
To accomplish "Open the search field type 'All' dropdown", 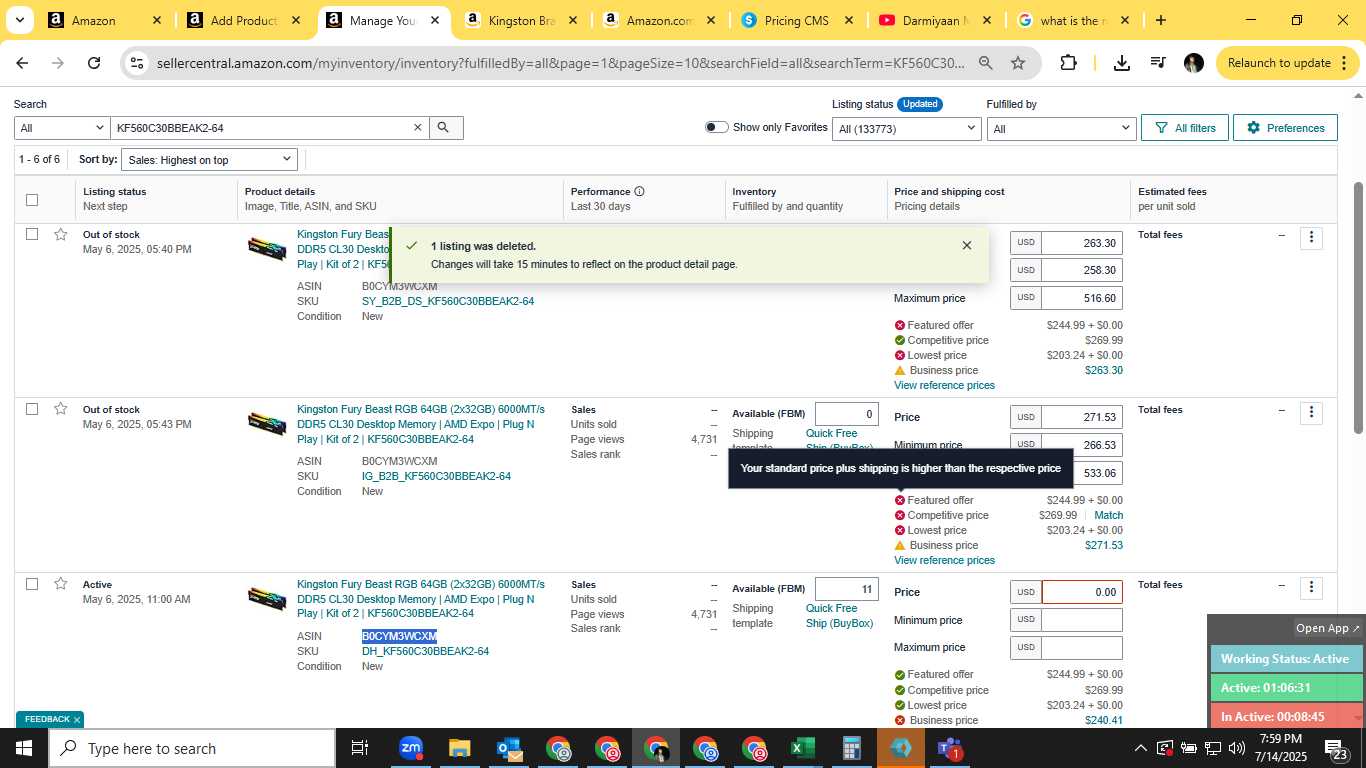I will point(62,128).
